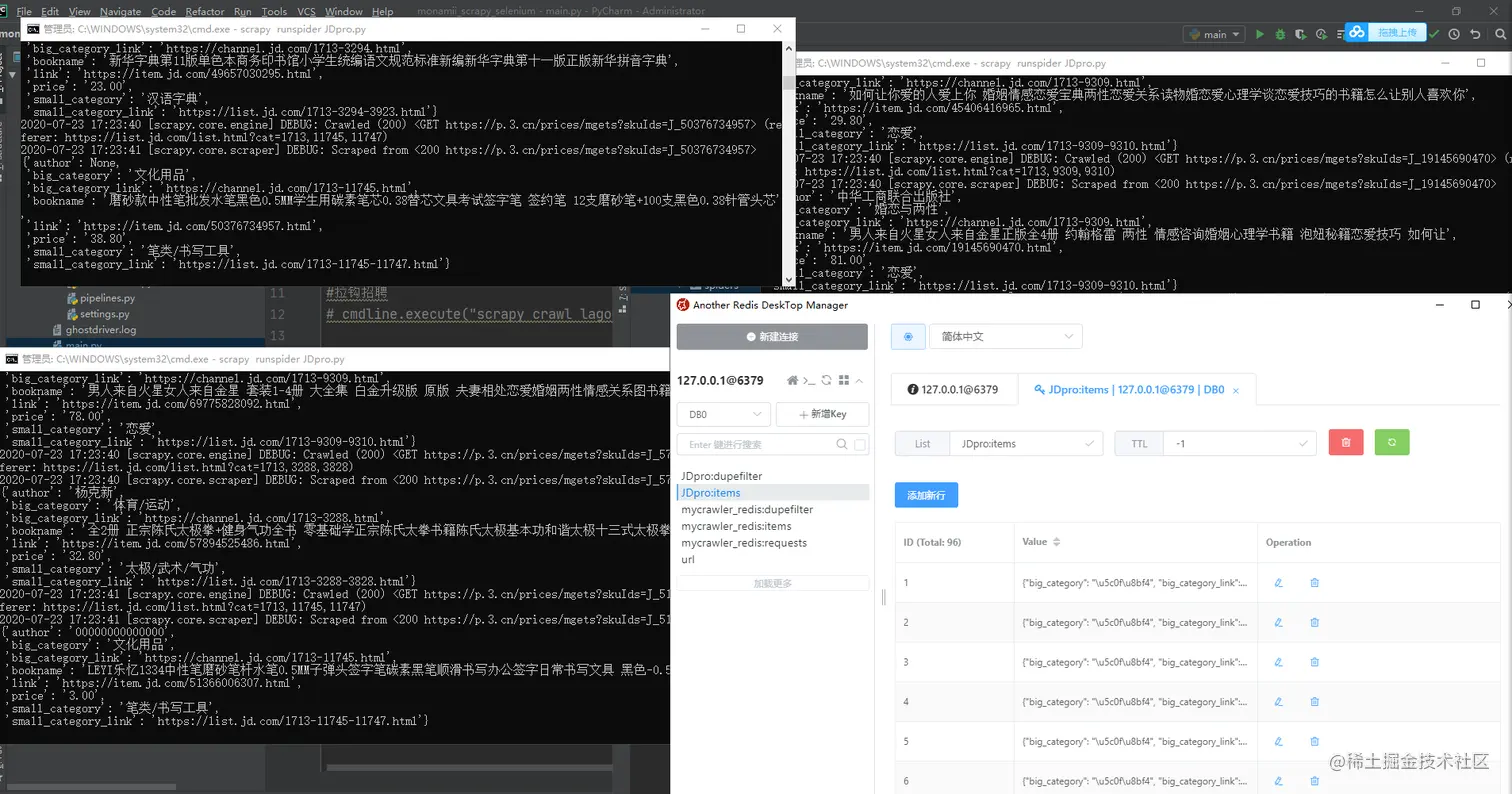Select the mycrawler_redis:dupefilter key
The image size is (1512, 794).
(773, 510)
